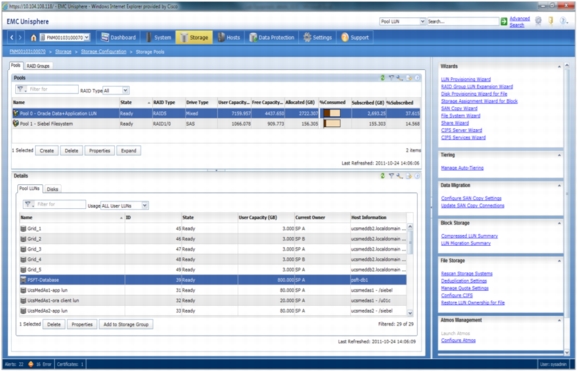Screen dimensions: 578x372
Task: Click the home icon in navigation bar
Action: (x=33, y=38)
